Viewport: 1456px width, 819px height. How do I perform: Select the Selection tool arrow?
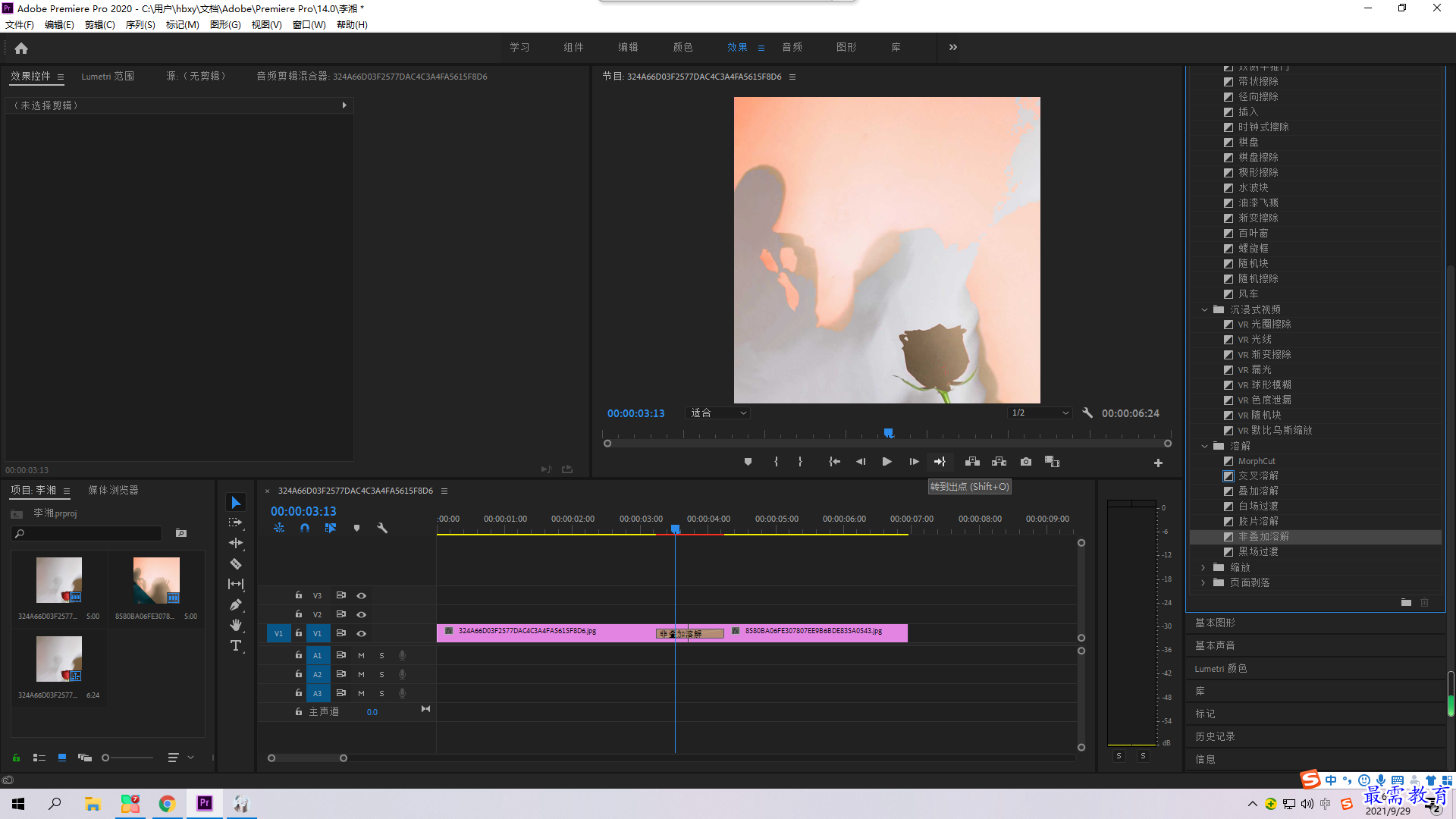pyautogui.click(x=236, y=503)
